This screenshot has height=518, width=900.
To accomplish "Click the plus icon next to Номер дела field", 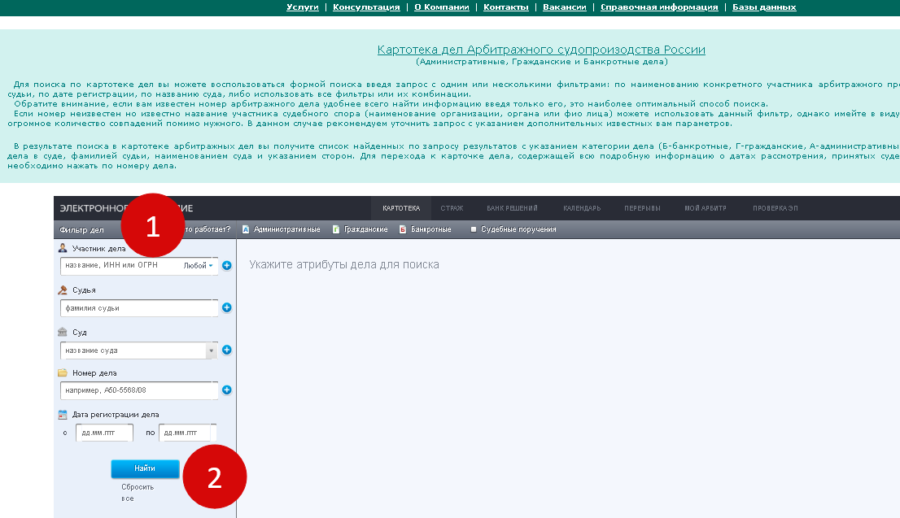I will [226, 391].
